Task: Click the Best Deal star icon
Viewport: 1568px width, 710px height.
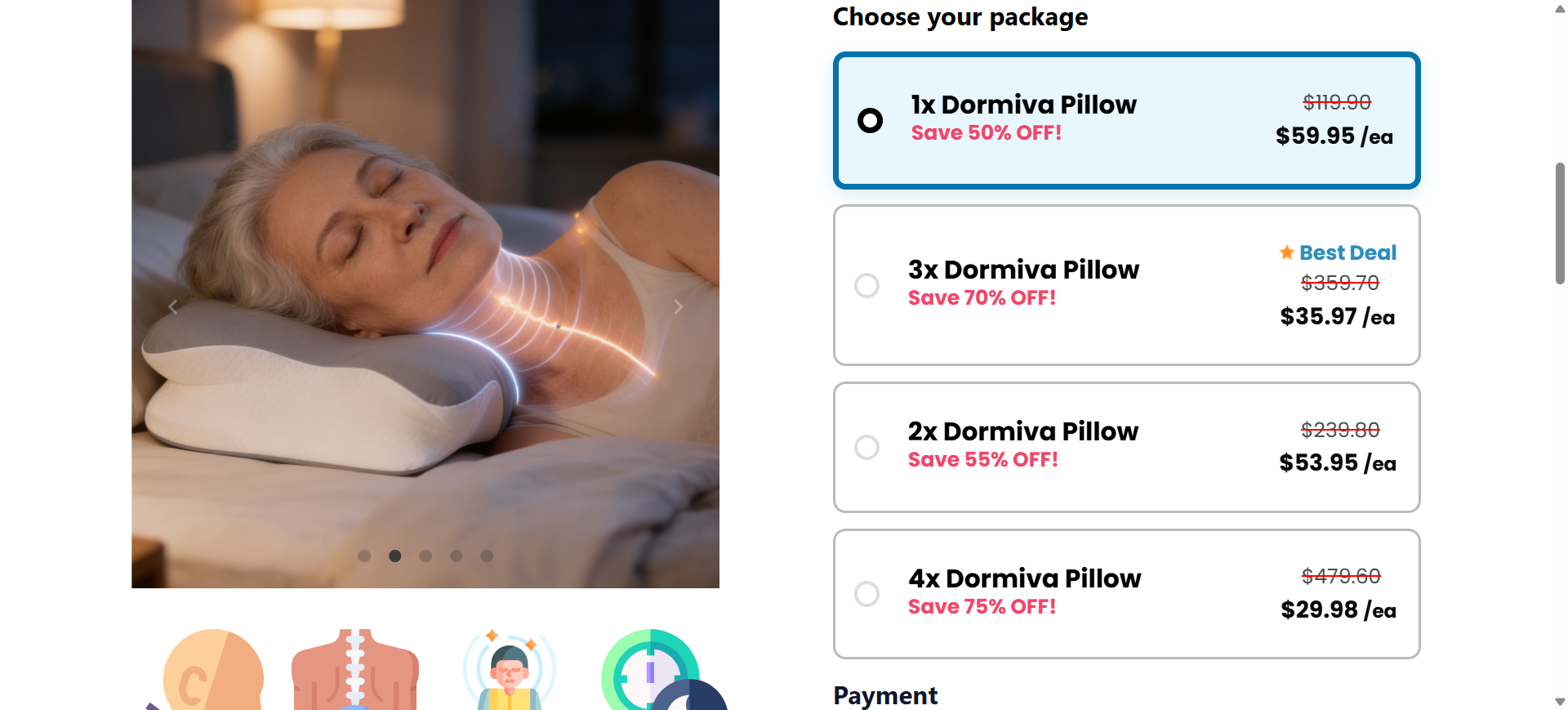Action: click(x=1286, y=252)
